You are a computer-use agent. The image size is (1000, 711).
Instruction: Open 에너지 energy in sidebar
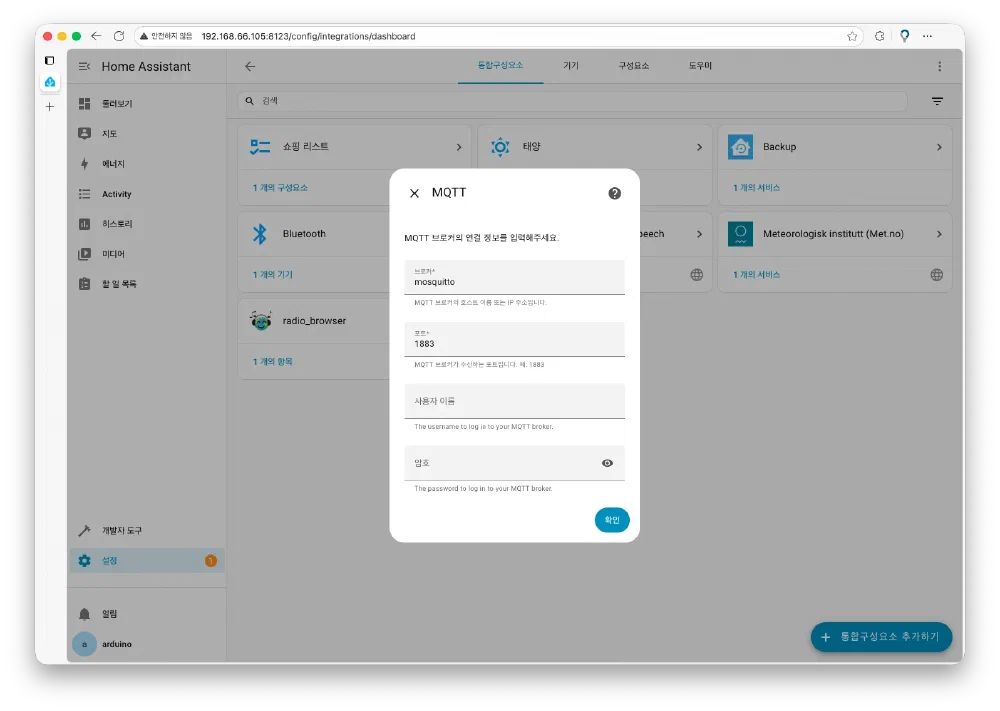(x=112, y=164)
